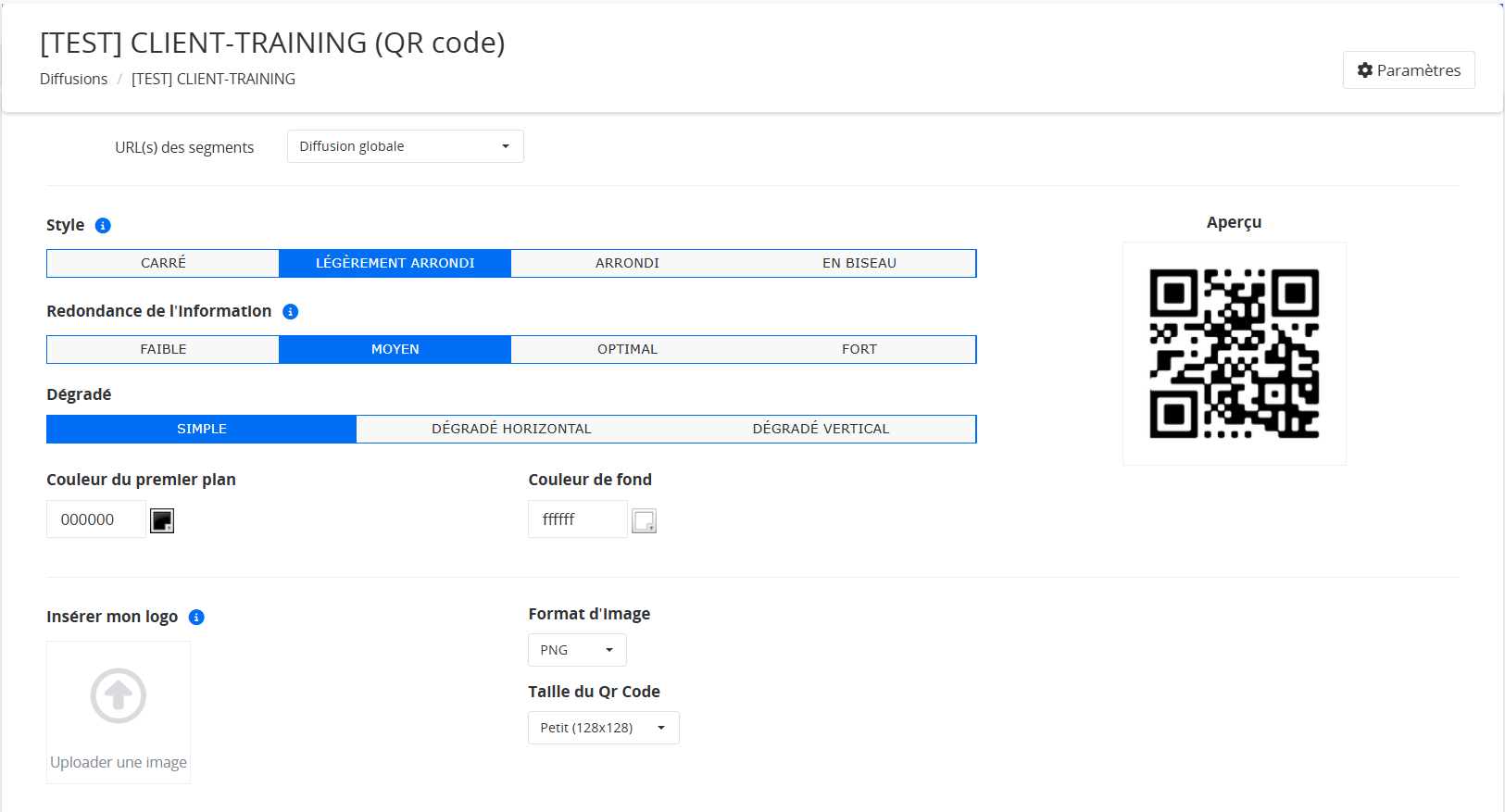Click the upload arrow icon for logo
This screenshot has height=812, width=1505.
coord(119,695)
